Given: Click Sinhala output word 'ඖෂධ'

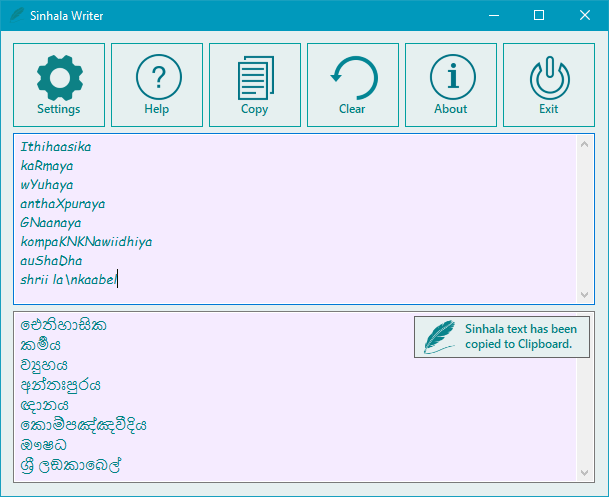Looking at the screenshot, I should coord(44,445).
